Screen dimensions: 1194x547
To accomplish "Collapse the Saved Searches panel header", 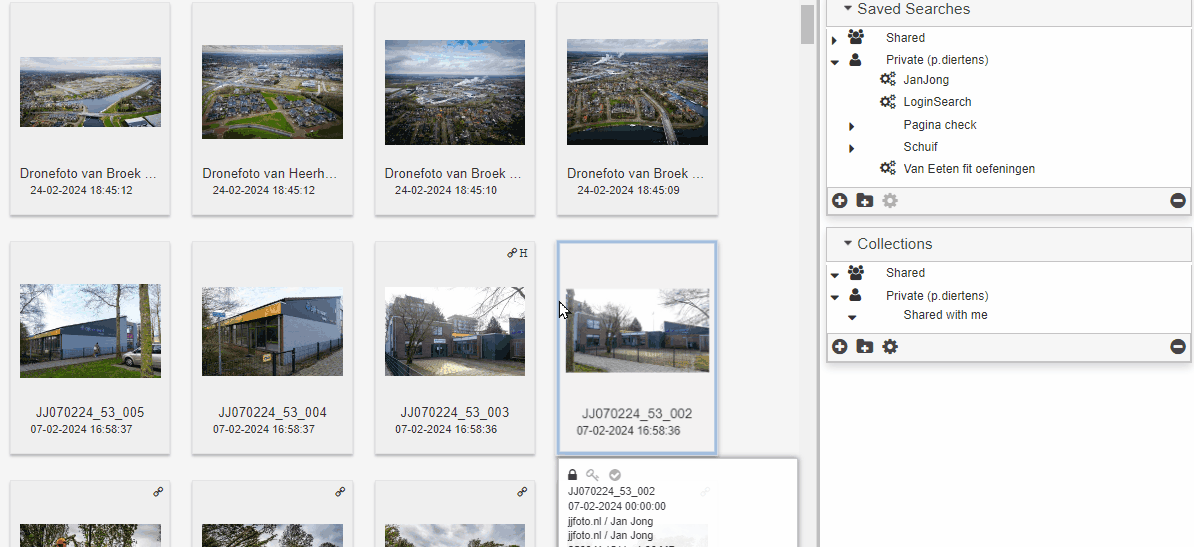I will 848,9.
